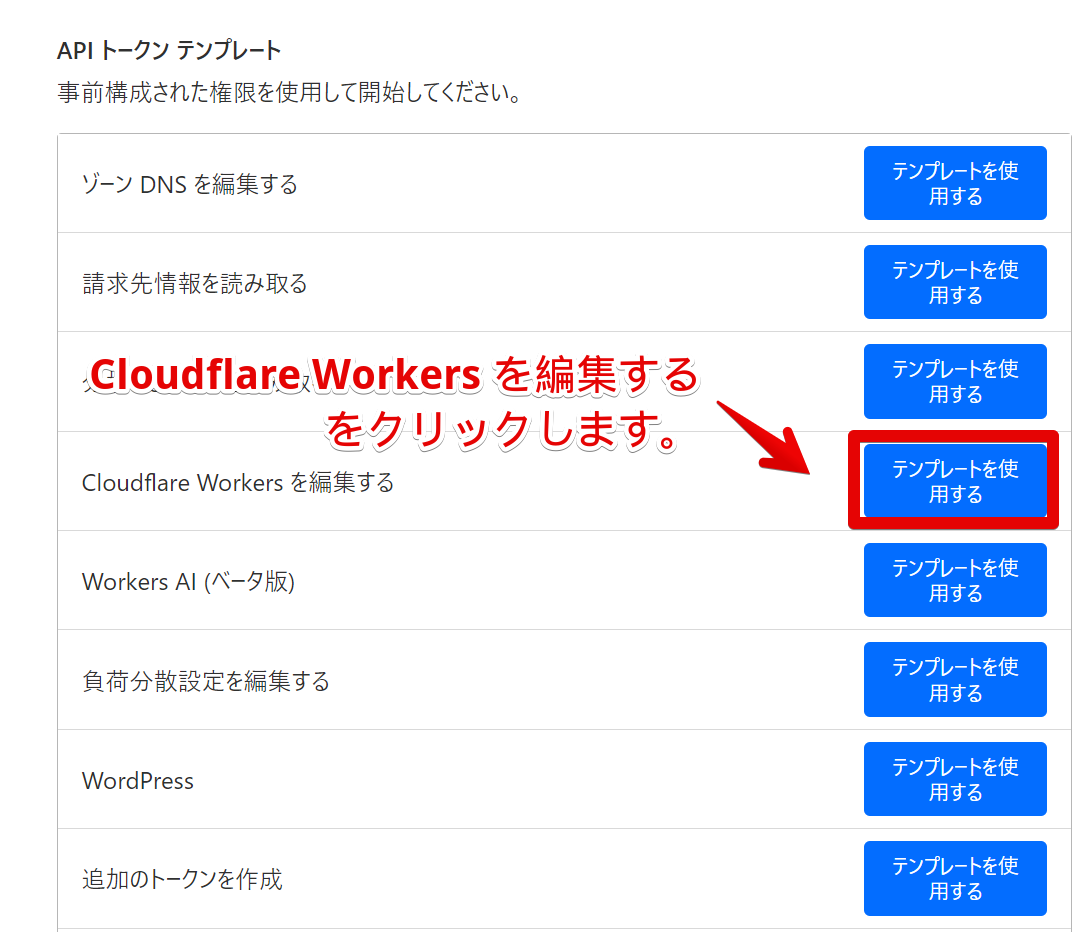The width and height of the screenshot is (1076, 932).
Task: Use the 請求先情報を読み取る template button
Action: click(x=954, y=282)
